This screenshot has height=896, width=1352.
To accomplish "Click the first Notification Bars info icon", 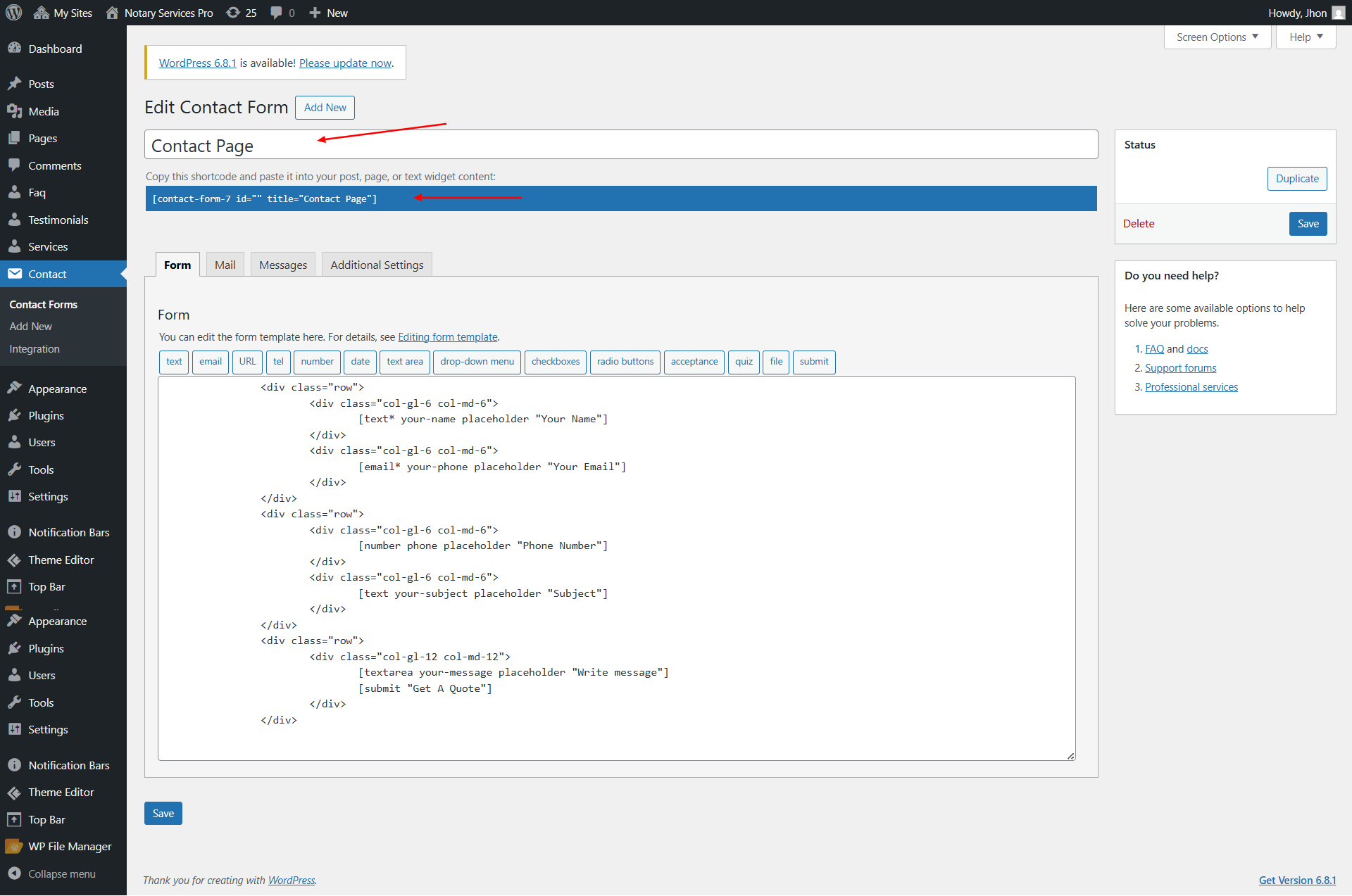I will (14, 532).
